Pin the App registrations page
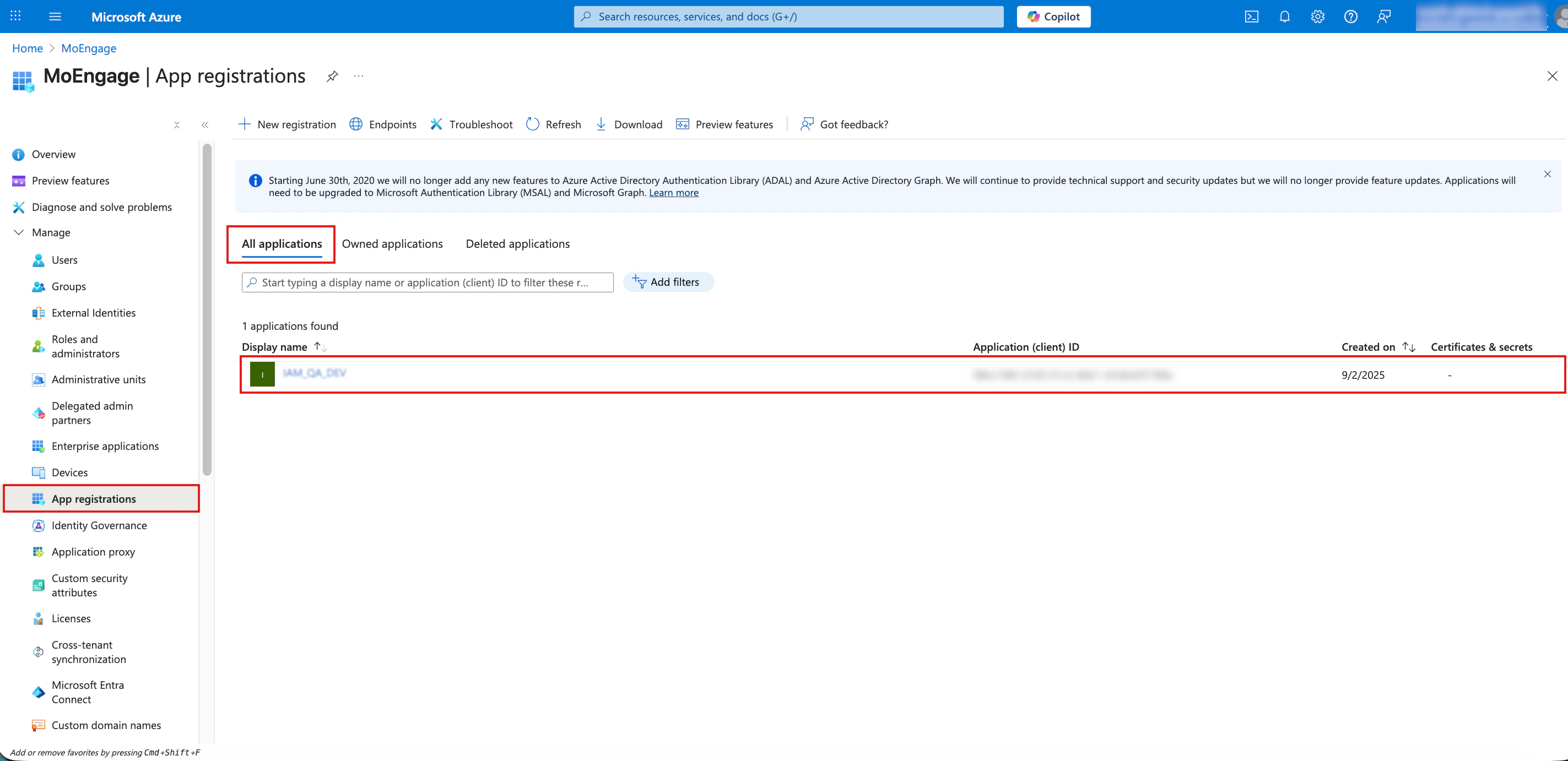 pyautogui.click(x=332, y=76)
